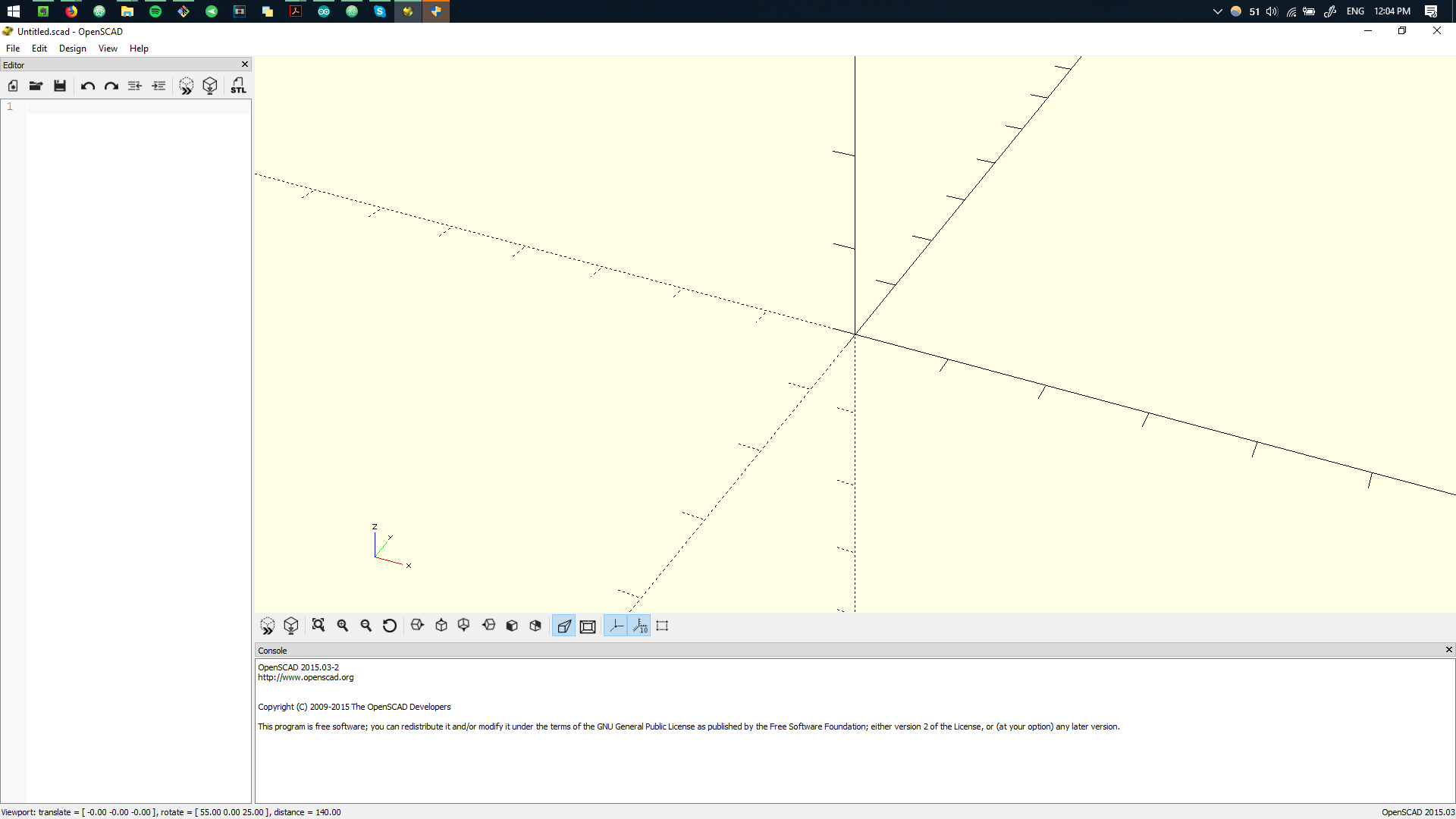This screenshot has width=1456, height=819.
Task: Click the volume speaker icon in tray
Action: pos(1272,11)
